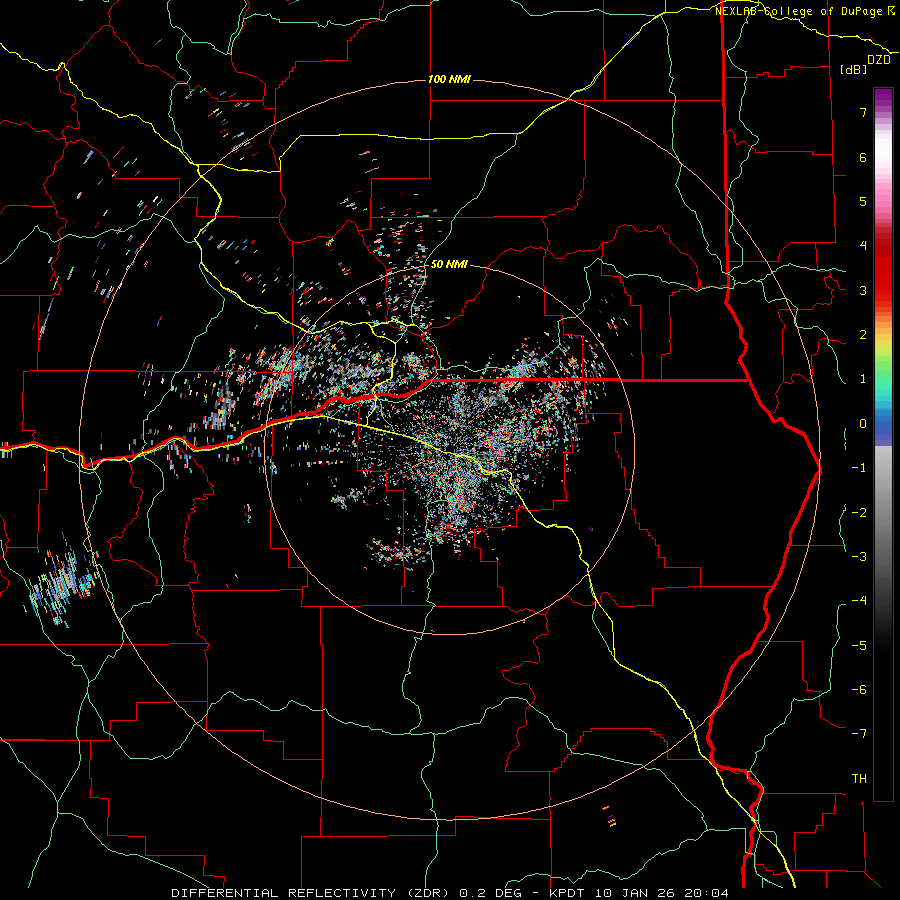Click the 50 NMI range ring label
Image resolution: width=900 pixels, height=900 pixels.
(449, 264)
